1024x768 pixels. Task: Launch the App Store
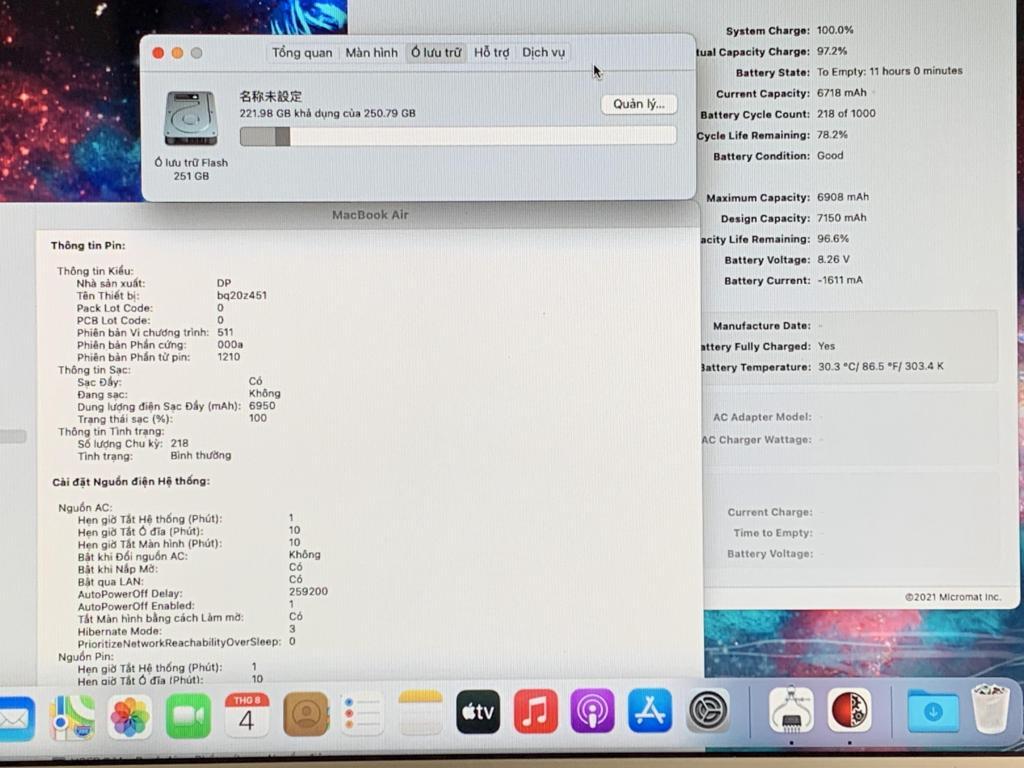(650, 710)
